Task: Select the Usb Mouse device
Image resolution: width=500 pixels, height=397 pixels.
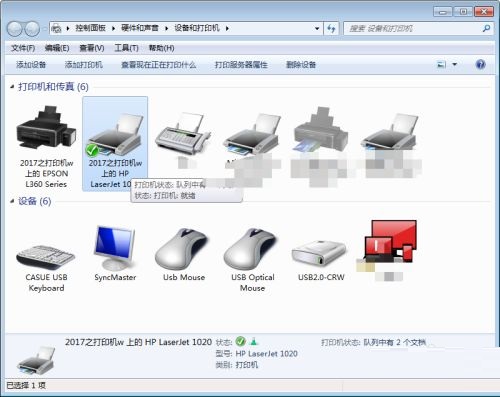Action: (183, 249)
